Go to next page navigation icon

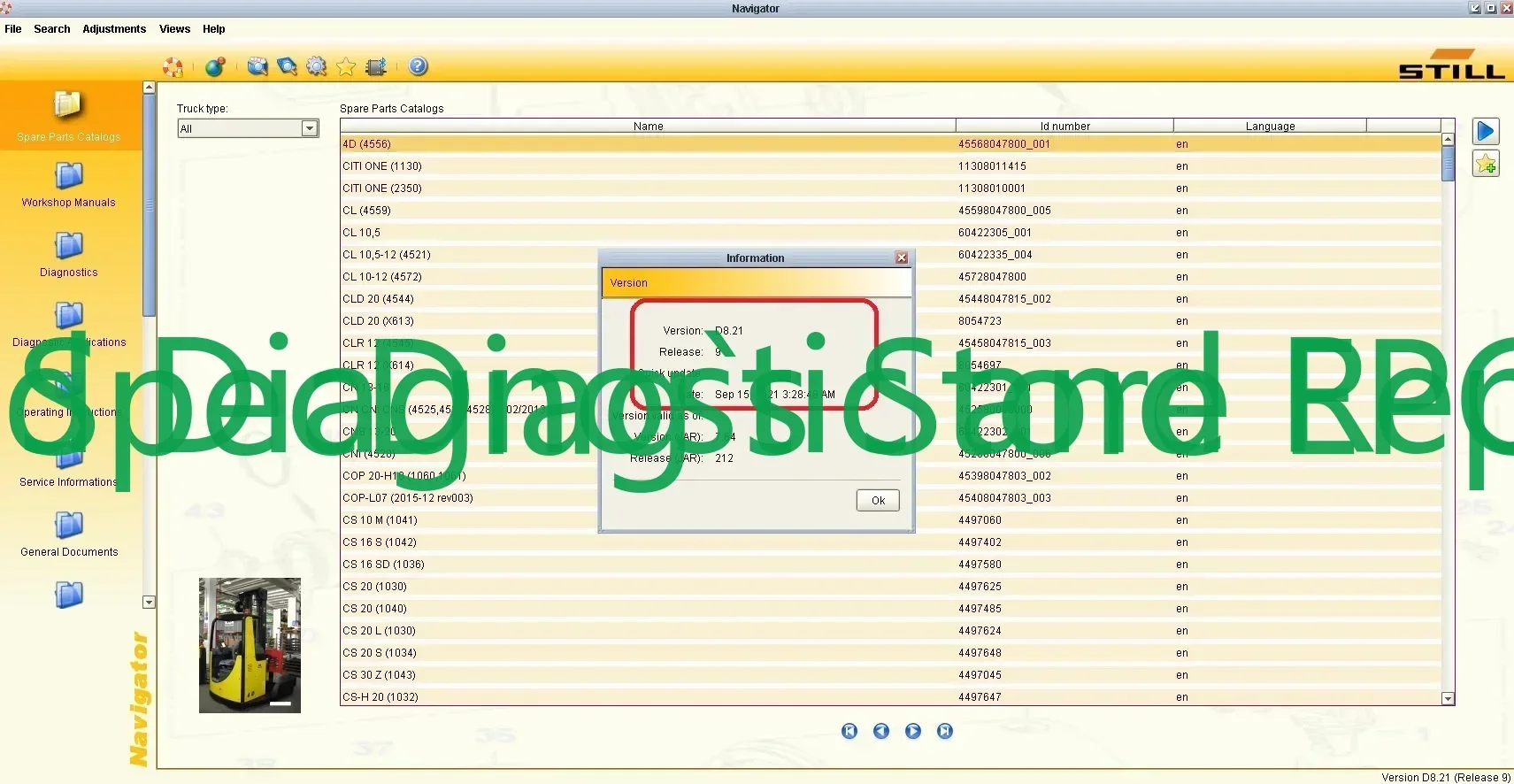point(913,731)
